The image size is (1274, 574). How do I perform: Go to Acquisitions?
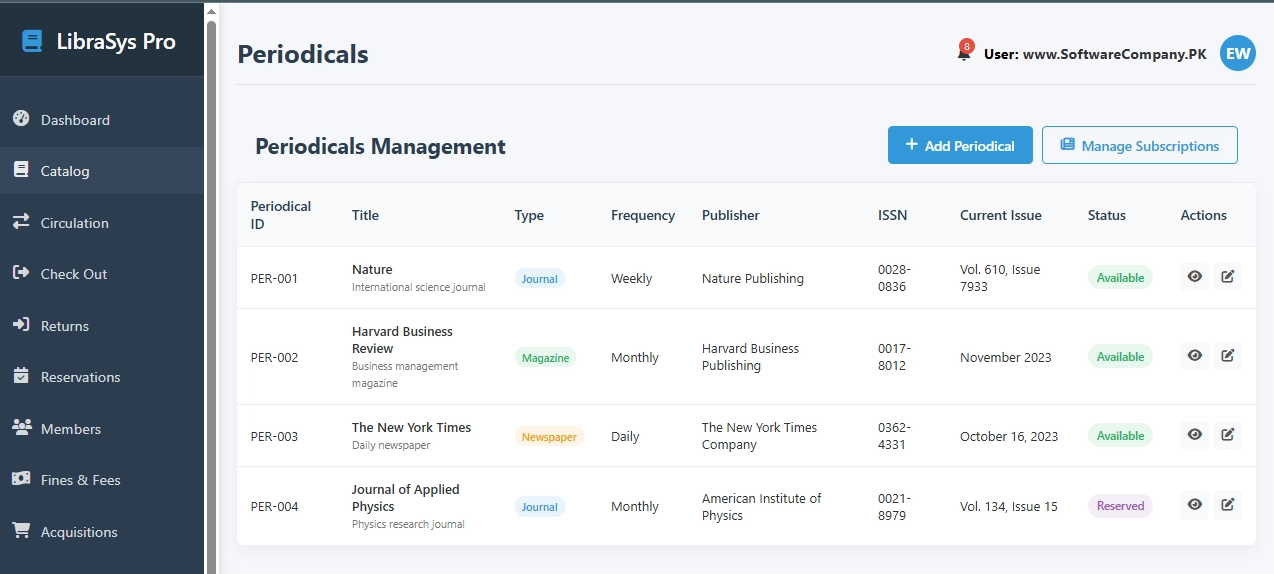102,532
